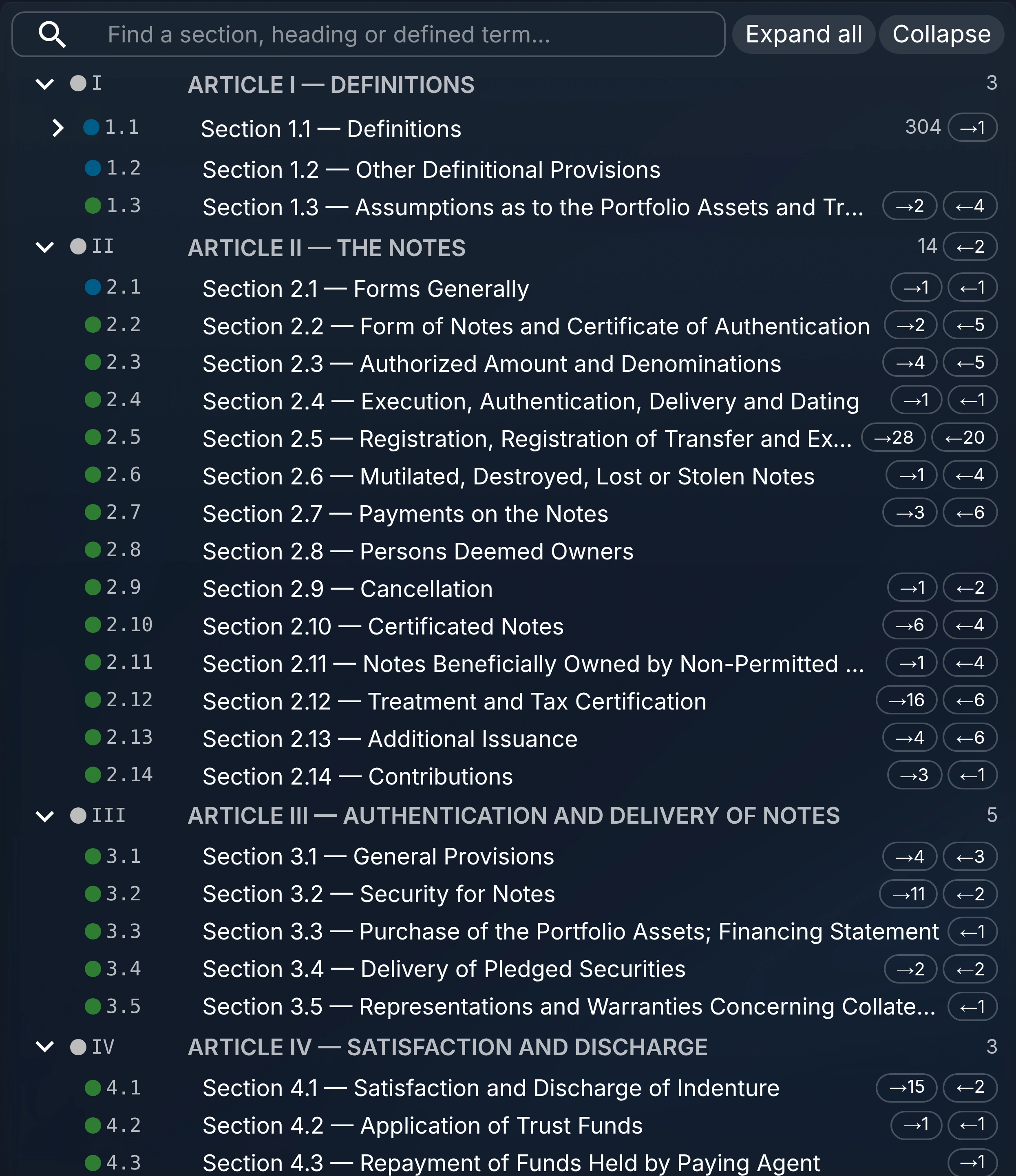This screenshot has height=1176, width=1016.
Task: Click the green status dot for 2.5
Action: pos(93,437)
